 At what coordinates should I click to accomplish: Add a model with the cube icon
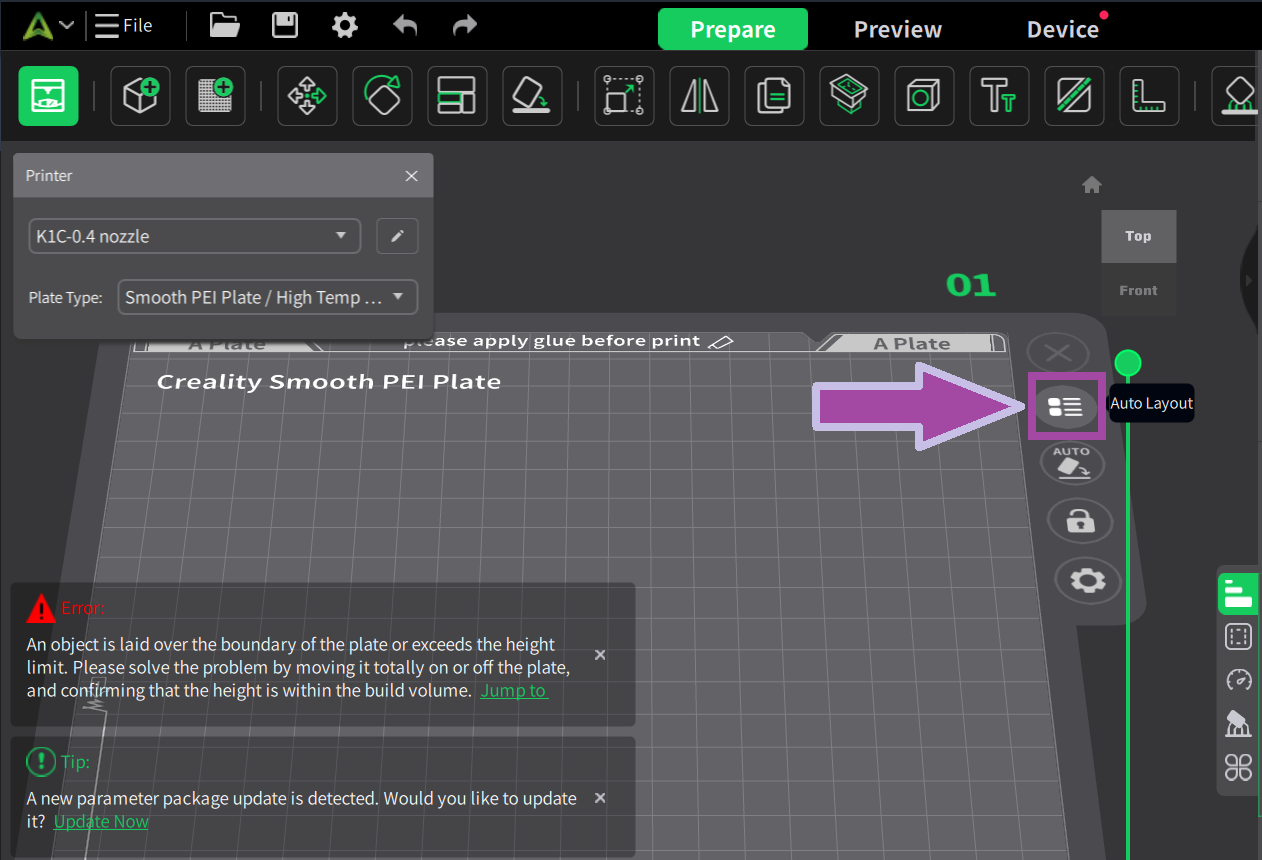coord(140,96)
